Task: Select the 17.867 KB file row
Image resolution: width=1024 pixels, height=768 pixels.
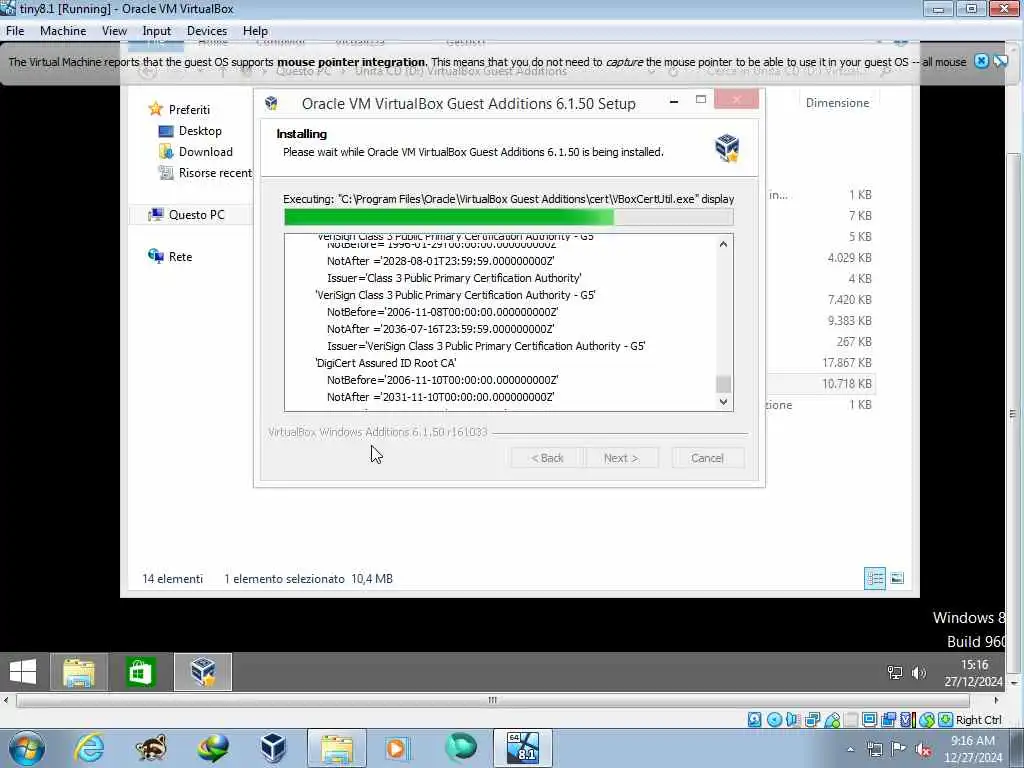Action: click(822, 362)
